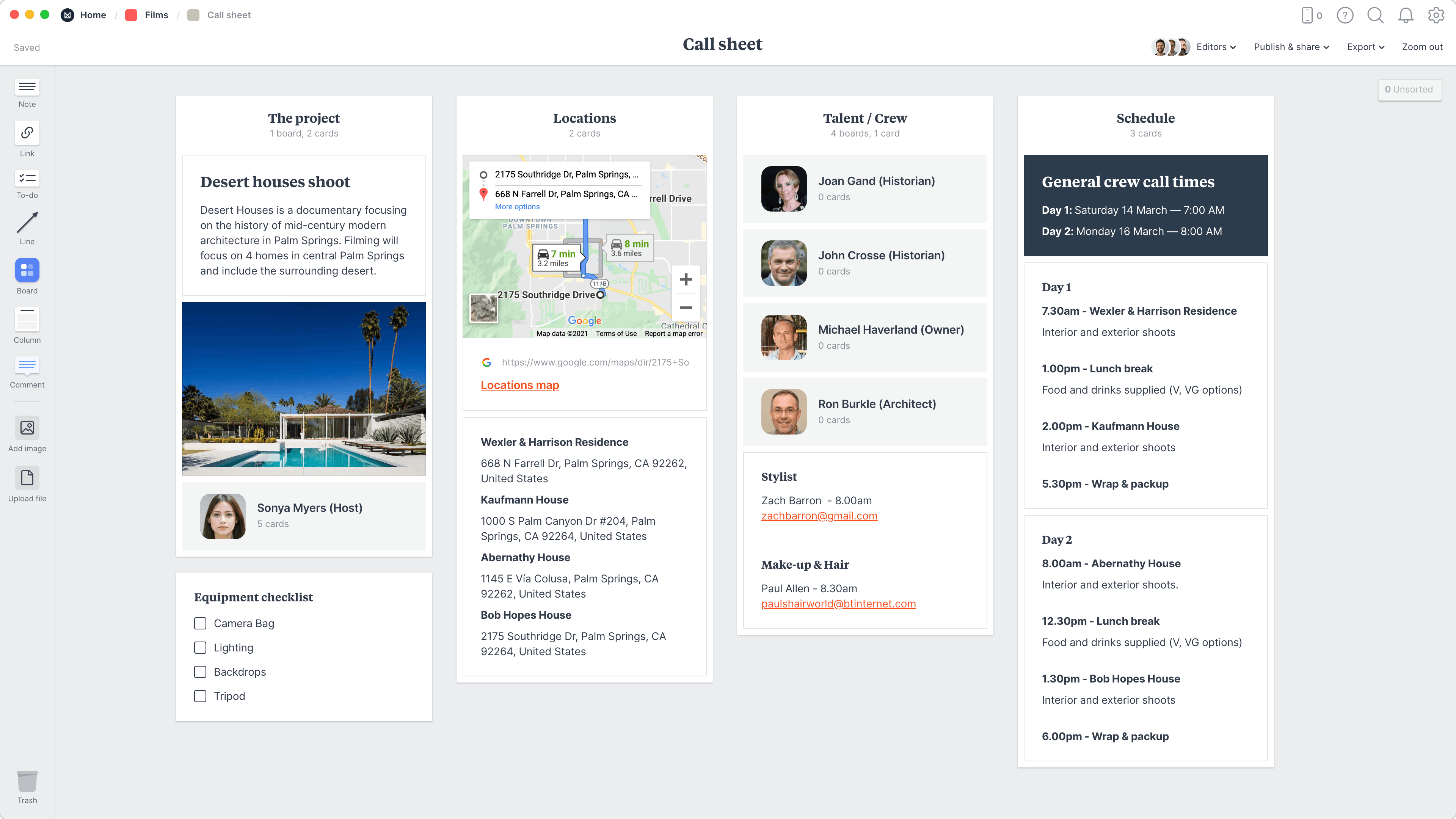Select the Link tool icon
Screen dimensions: 1456x819
[x=27, y=133]
